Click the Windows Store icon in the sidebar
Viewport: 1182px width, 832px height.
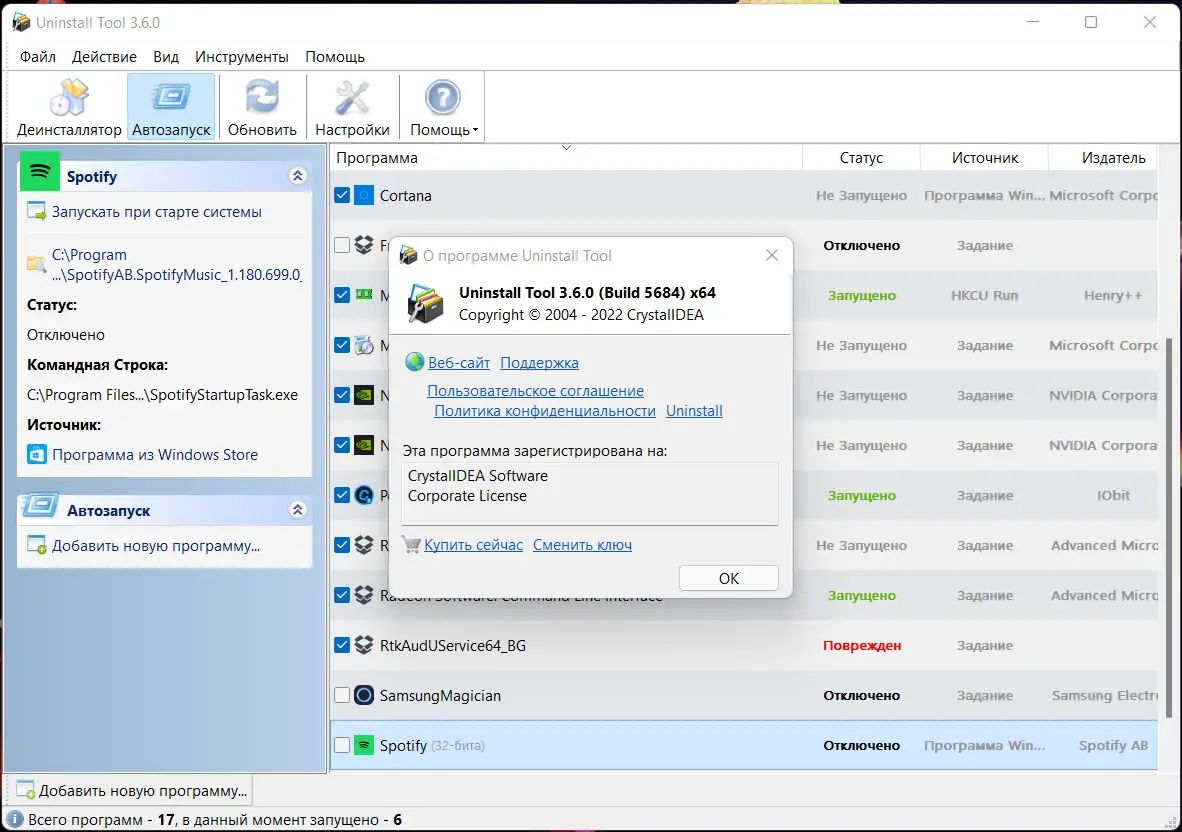click(36, 454)
